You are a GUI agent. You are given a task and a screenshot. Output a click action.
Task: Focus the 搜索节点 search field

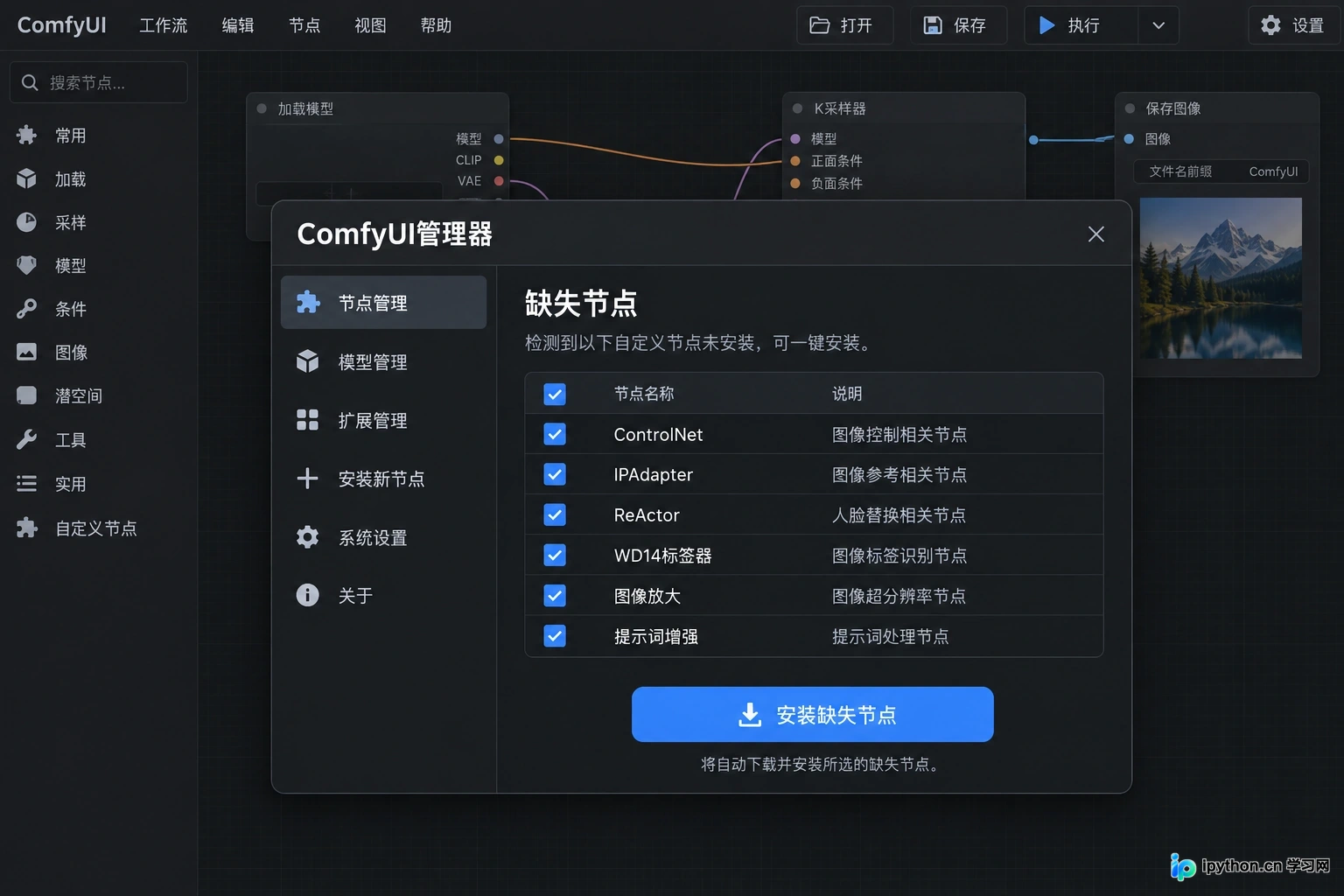pos(99,82)
